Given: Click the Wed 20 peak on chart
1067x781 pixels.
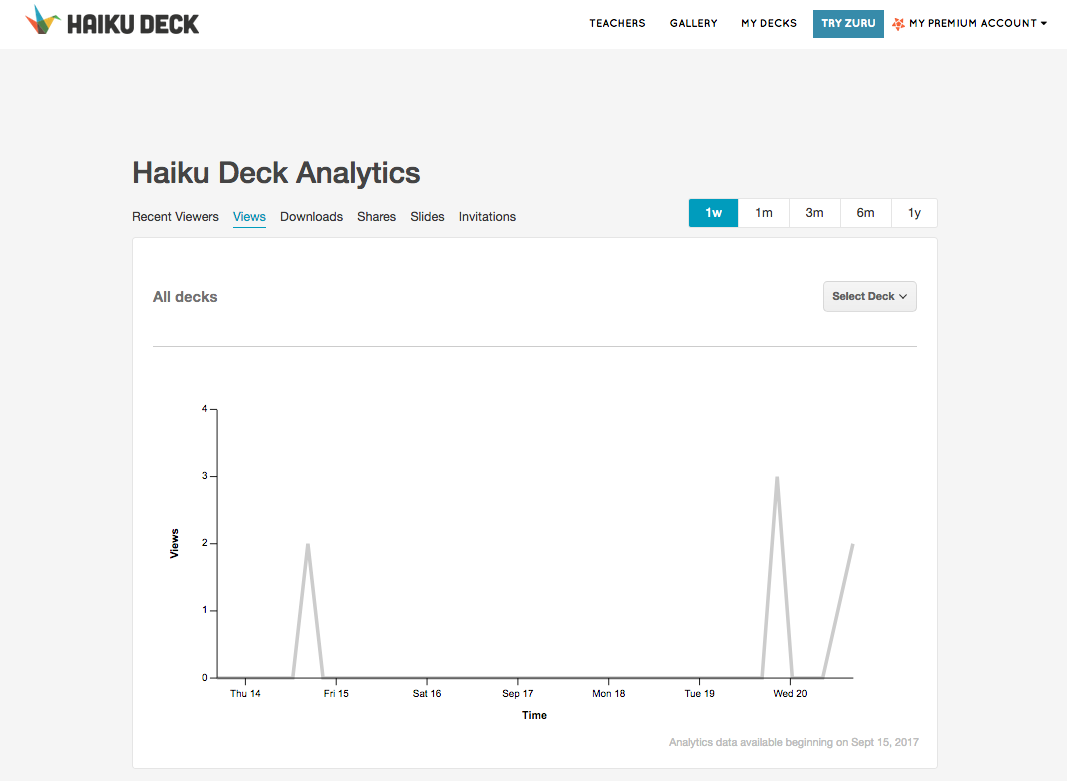Looking at the screenshot, I should (x=777, y=478).
